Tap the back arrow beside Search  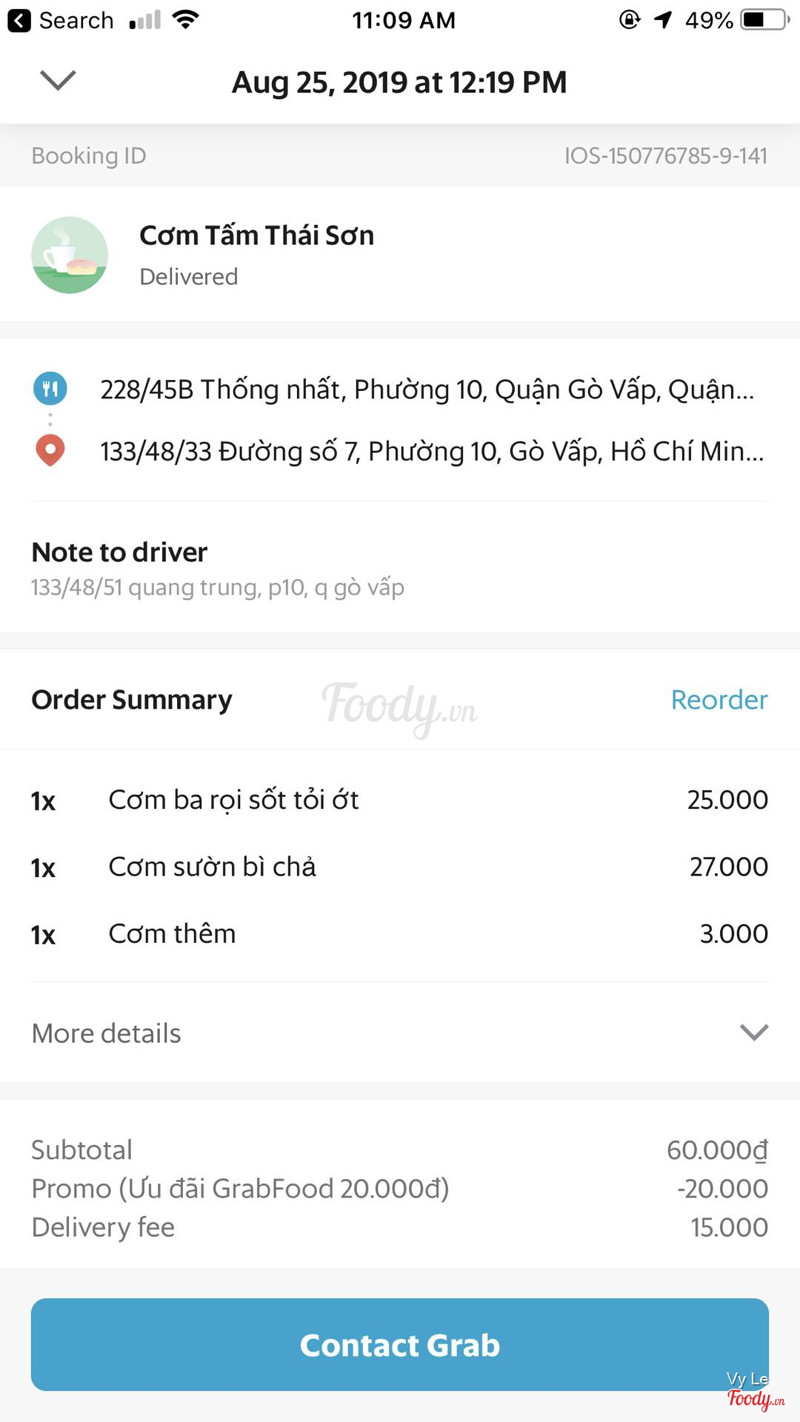tap(19, 20)
